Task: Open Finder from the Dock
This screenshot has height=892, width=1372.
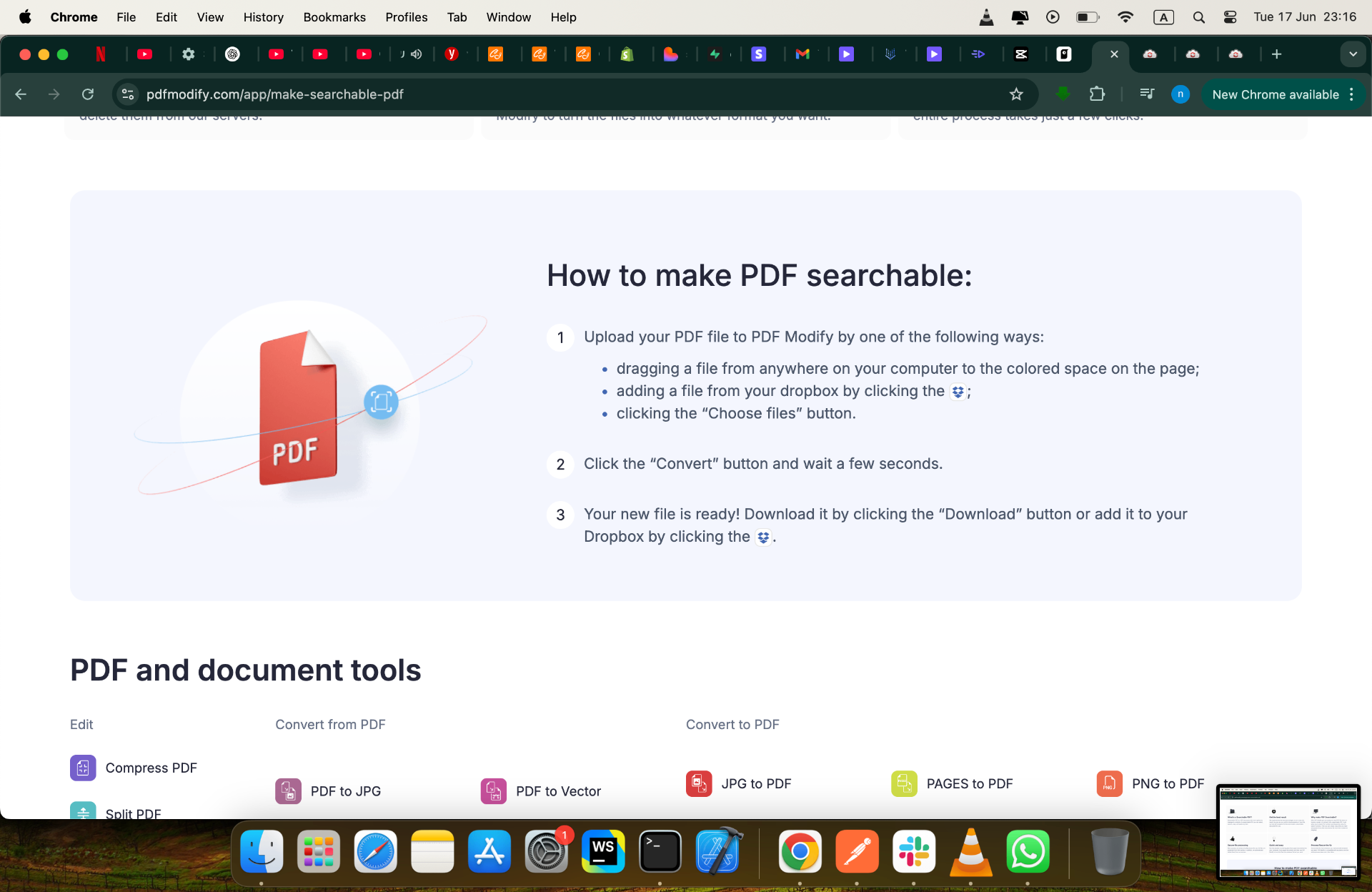Action: (262, 851)
